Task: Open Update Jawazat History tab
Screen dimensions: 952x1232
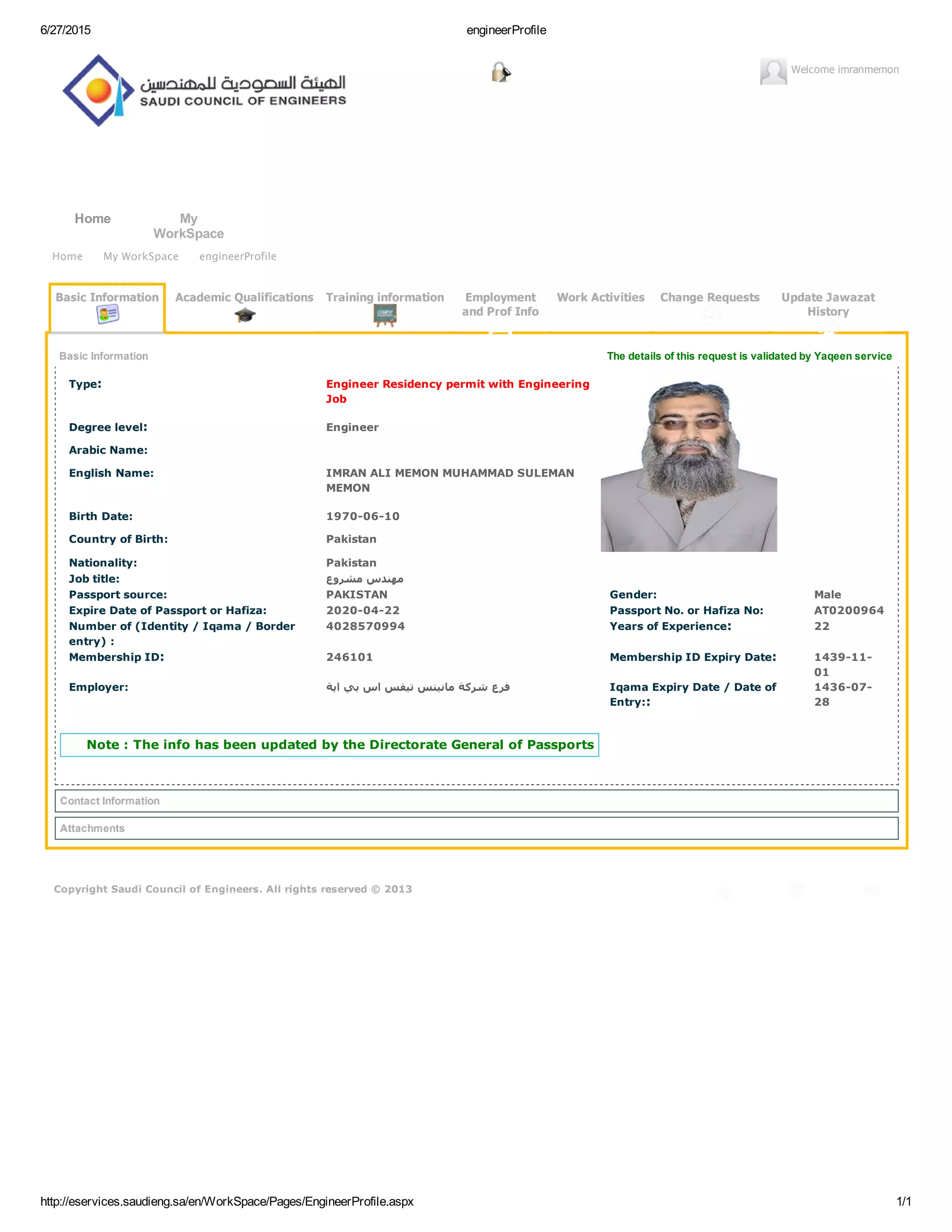Action: coord(827,304)
